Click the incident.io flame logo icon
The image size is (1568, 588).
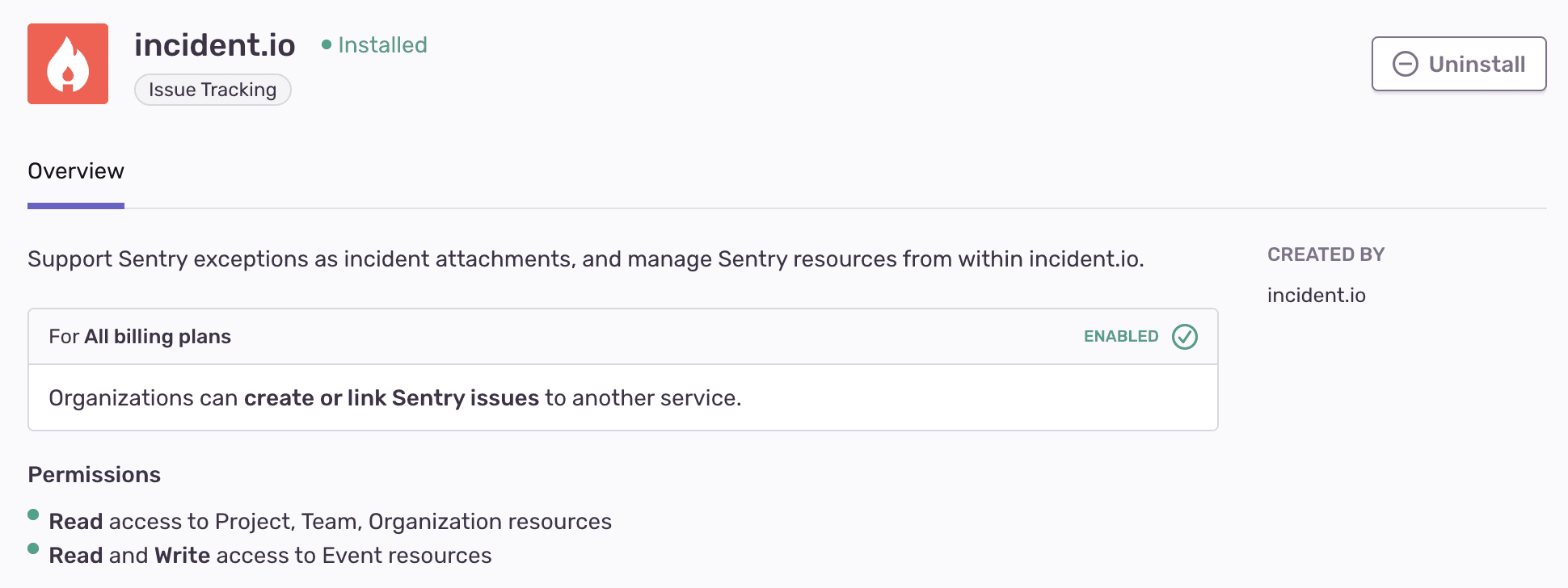point(68,64)
